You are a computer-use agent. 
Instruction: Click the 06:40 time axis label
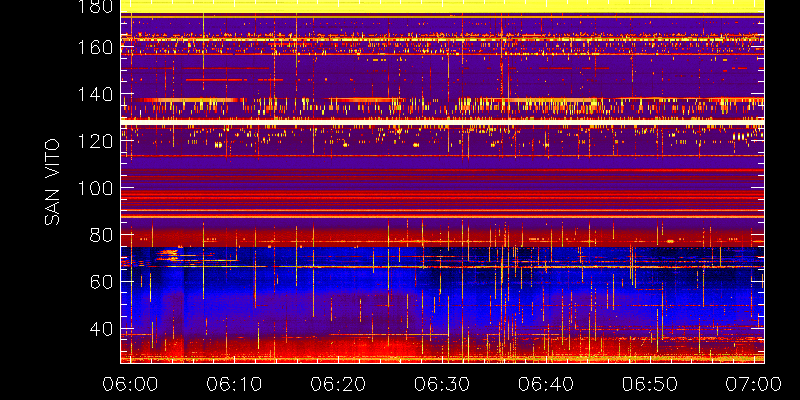click(546, 384)
